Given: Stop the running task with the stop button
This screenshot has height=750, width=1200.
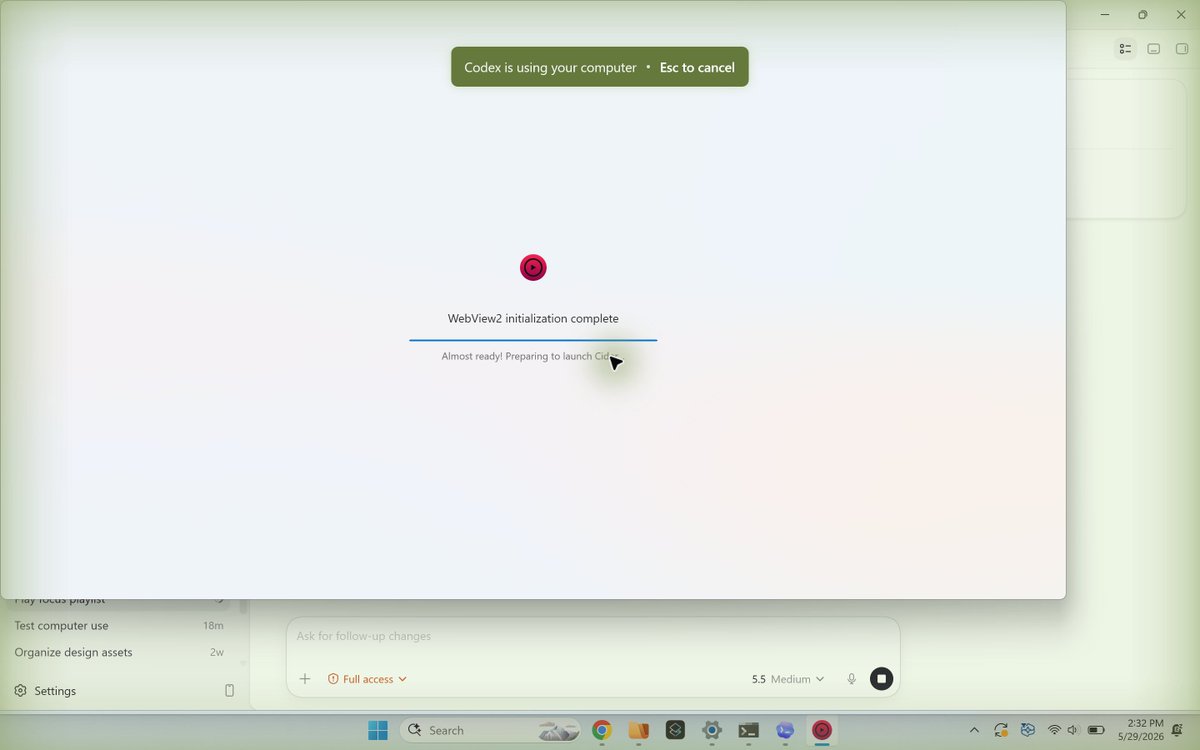Looking at the screenshot, I should [x=881, y=679].
